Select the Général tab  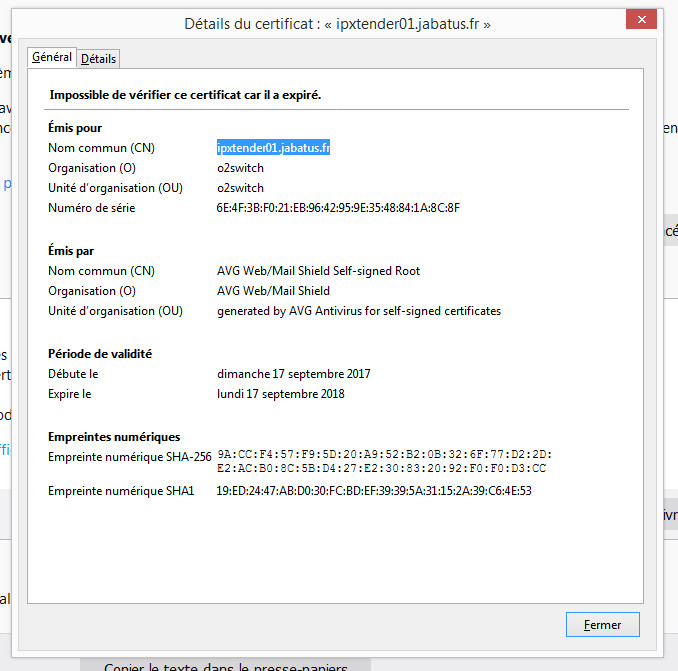[52, 57]
